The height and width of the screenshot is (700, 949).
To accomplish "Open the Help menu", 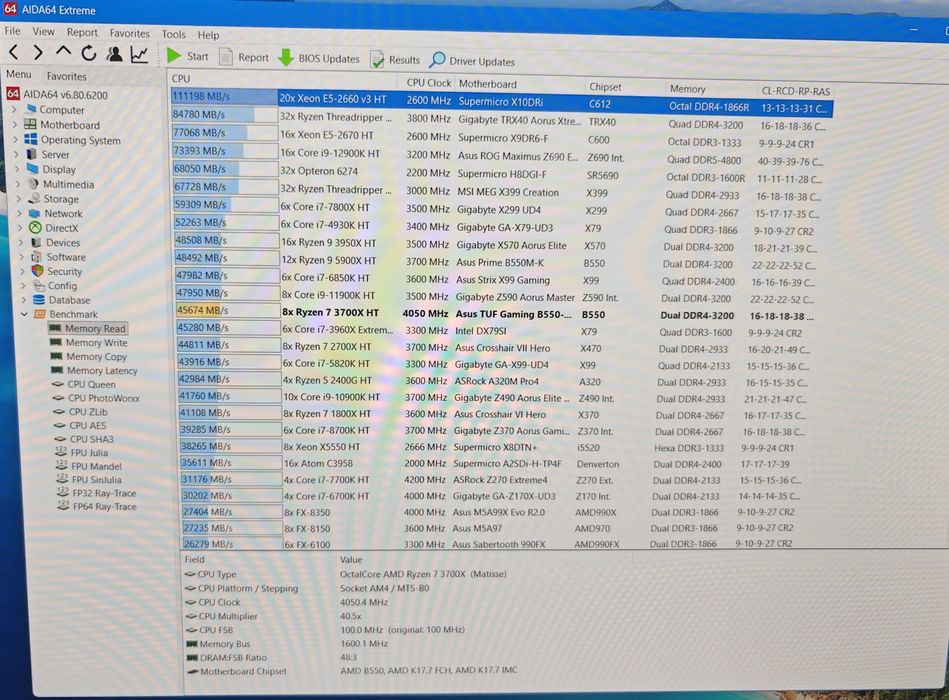I will (208, 35).
